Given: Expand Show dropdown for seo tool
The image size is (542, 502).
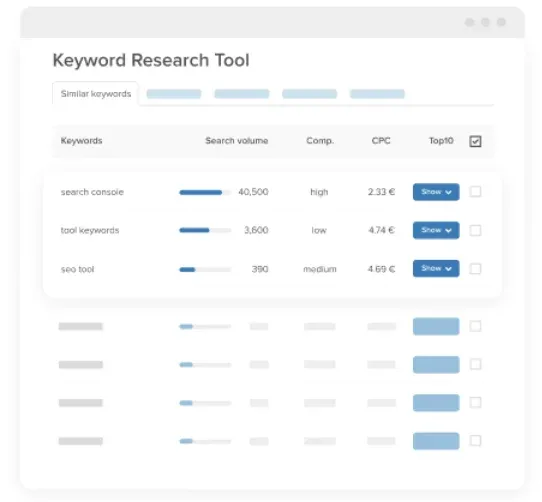Looking at the screenshot, I should (x=436, y=269).
